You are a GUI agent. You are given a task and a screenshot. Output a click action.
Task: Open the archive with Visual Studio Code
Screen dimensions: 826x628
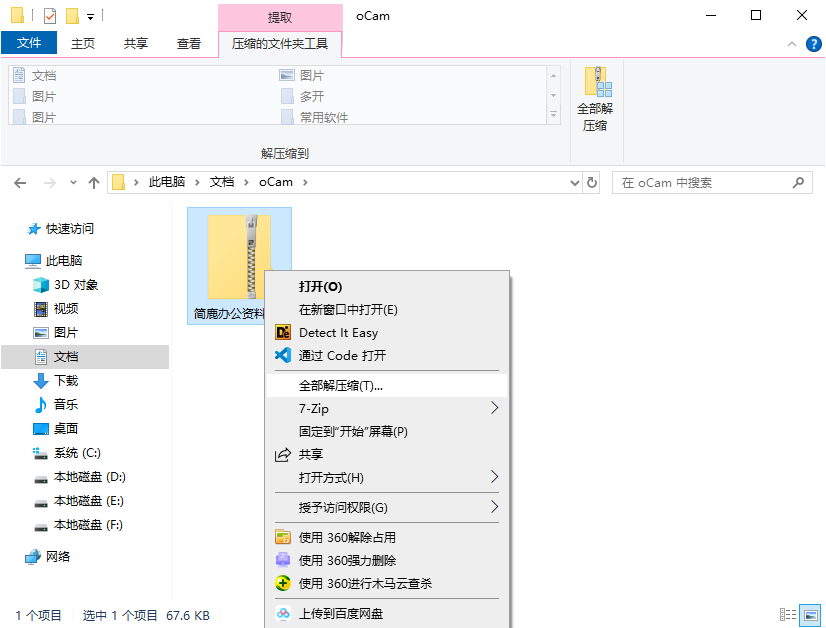tap(336, 355)
